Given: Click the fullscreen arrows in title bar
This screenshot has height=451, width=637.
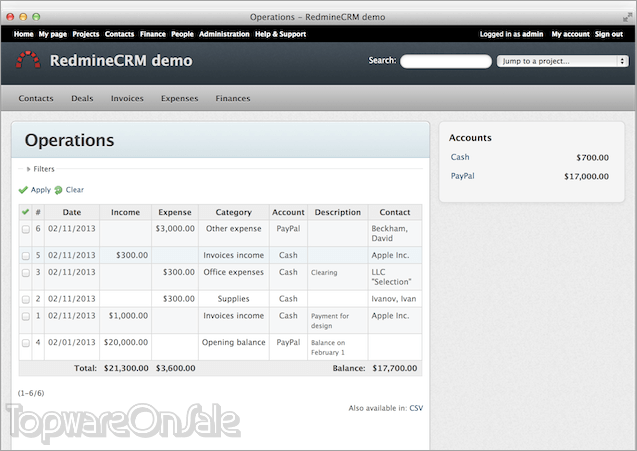Looking at the screenshot, I should [628, 17].
